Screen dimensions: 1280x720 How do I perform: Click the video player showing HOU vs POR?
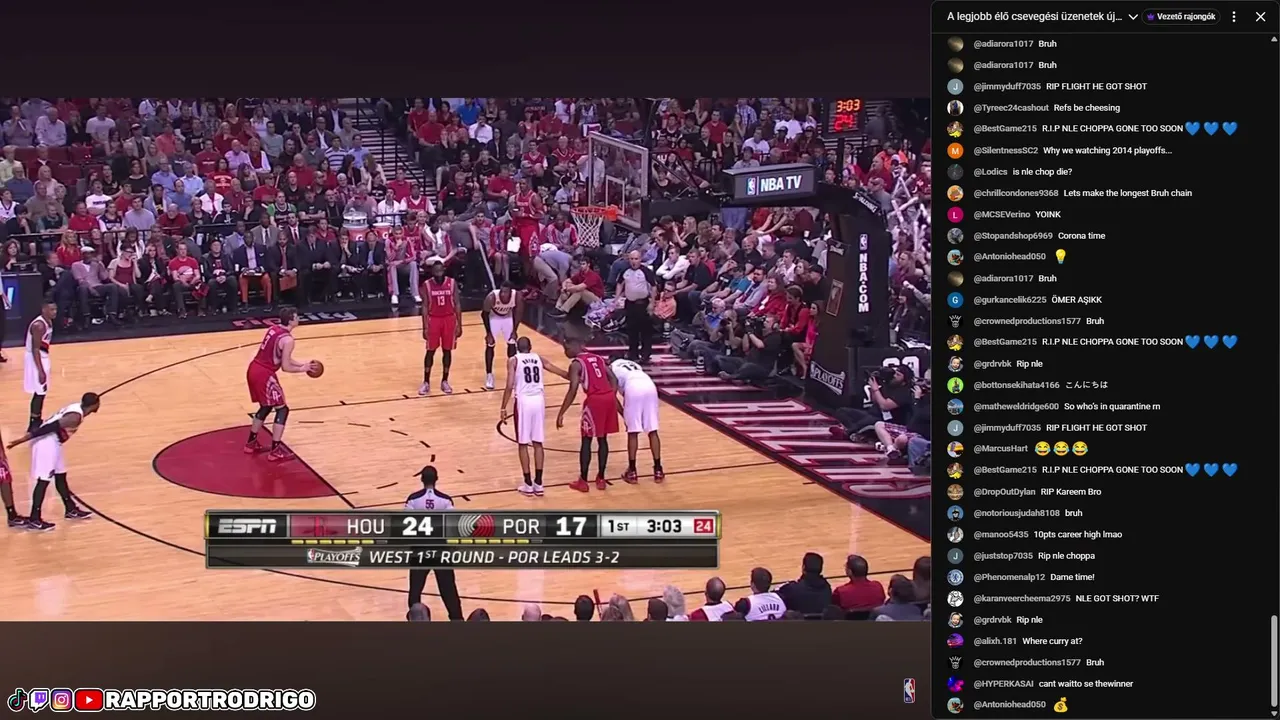pyautogui.click(x=465, y=359)
